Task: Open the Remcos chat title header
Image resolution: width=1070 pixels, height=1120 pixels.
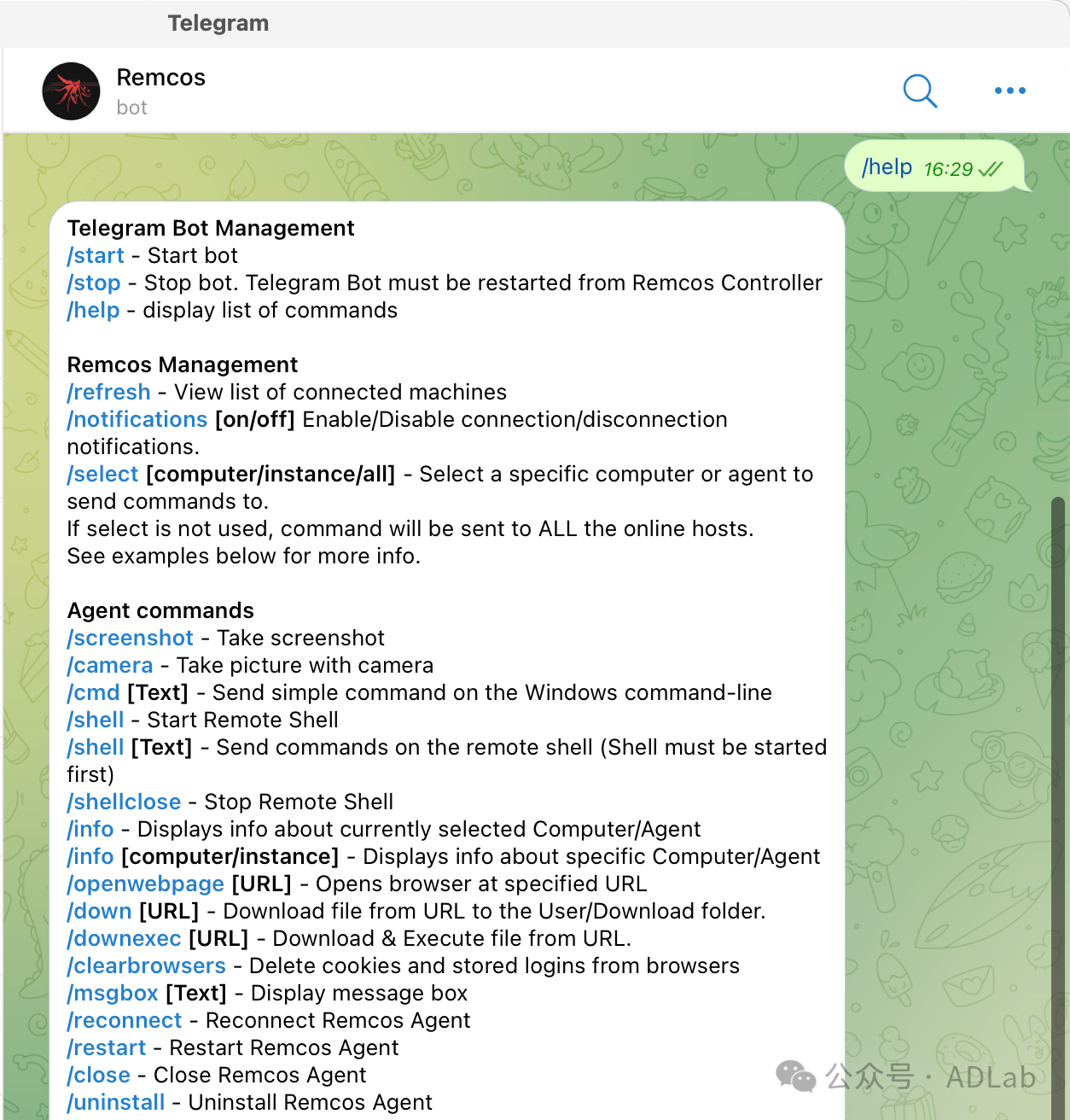Action: pyautogui.click(x=160, y=78)
